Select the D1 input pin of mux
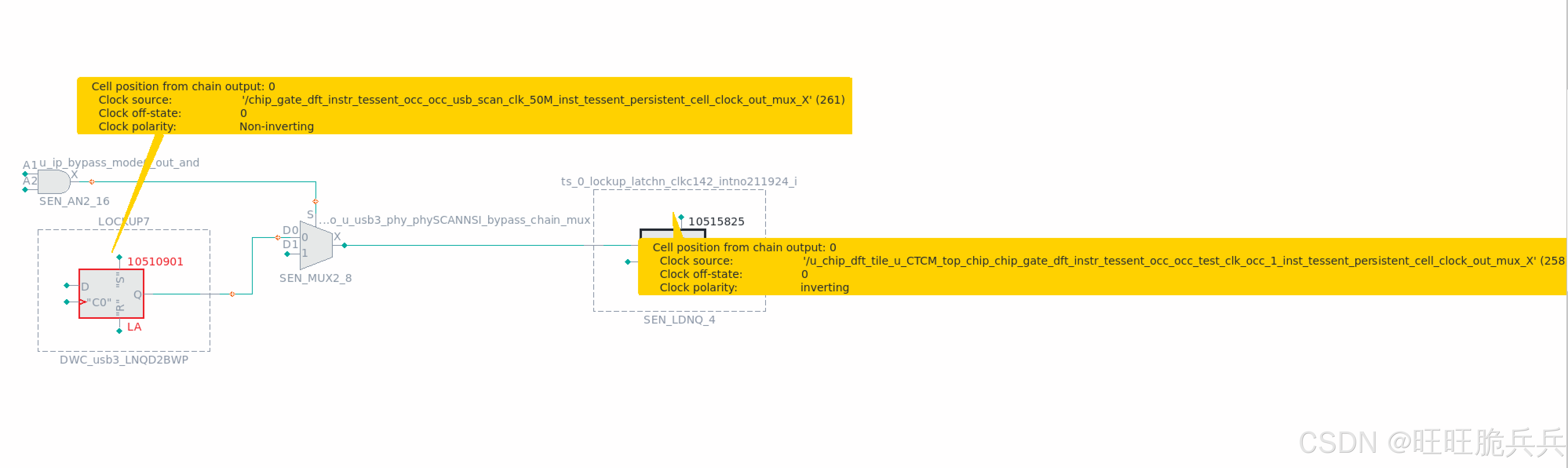Viewport: 1568px width, 468px height. coord(287,254)
